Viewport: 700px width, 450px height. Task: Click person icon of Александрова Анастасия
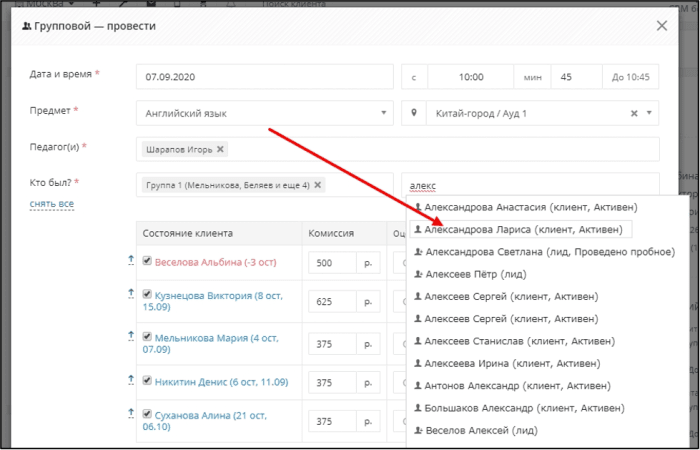click(x=418, y=207)
